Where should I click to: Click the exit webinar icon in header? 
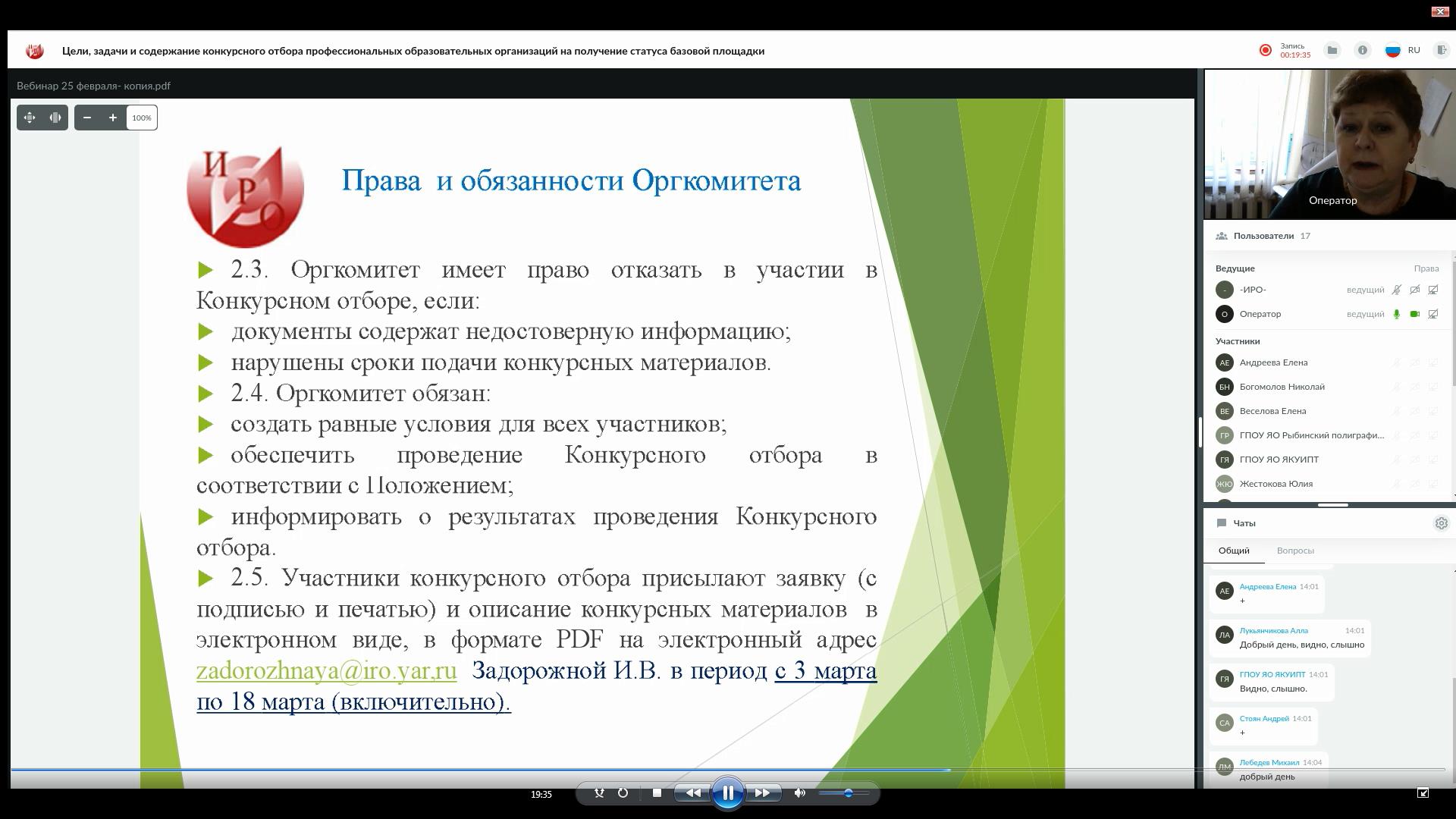(x=1441, y=50)
